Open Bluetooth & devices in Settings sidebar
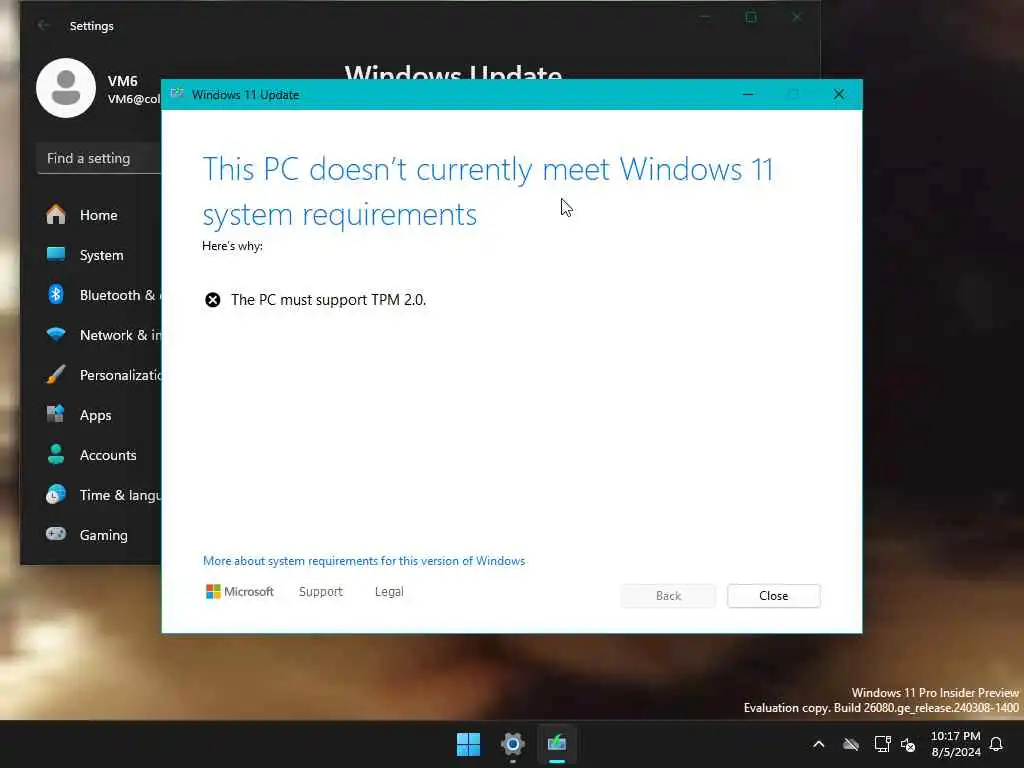1024x768 pixels. click(x=98, y=295)
